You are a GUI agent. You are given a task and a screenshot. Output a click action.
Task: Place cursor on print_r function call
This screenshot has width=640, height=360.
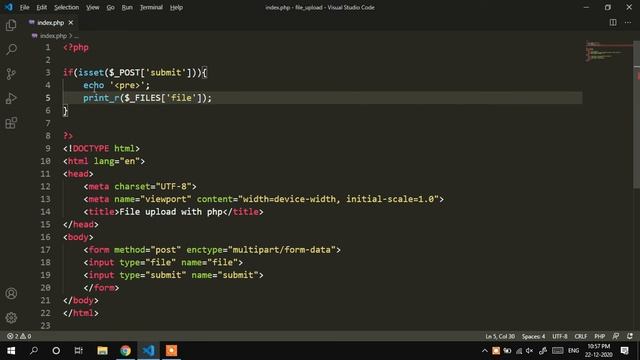coord(101,98)
